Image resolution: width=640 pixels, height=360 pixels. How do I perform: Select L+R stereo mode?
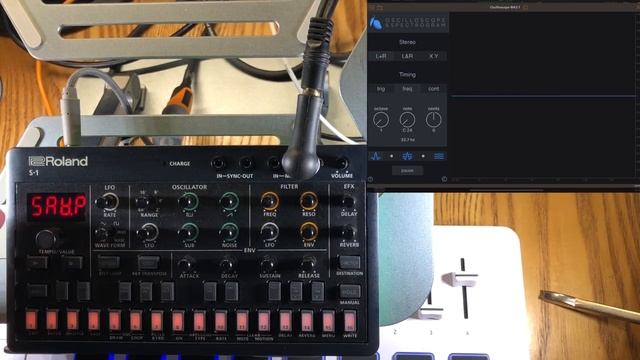(x=381, y=56)
